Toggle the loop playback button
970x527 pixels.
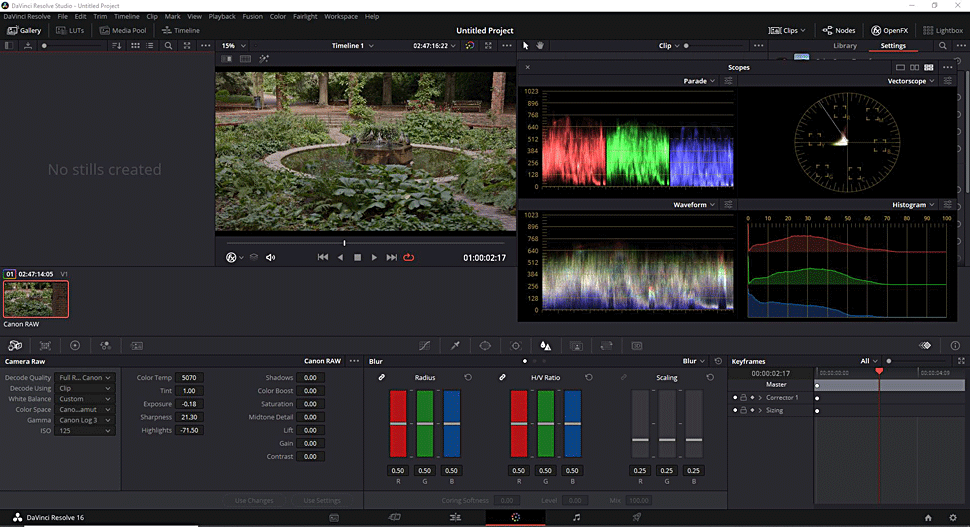tap(409, 257)
